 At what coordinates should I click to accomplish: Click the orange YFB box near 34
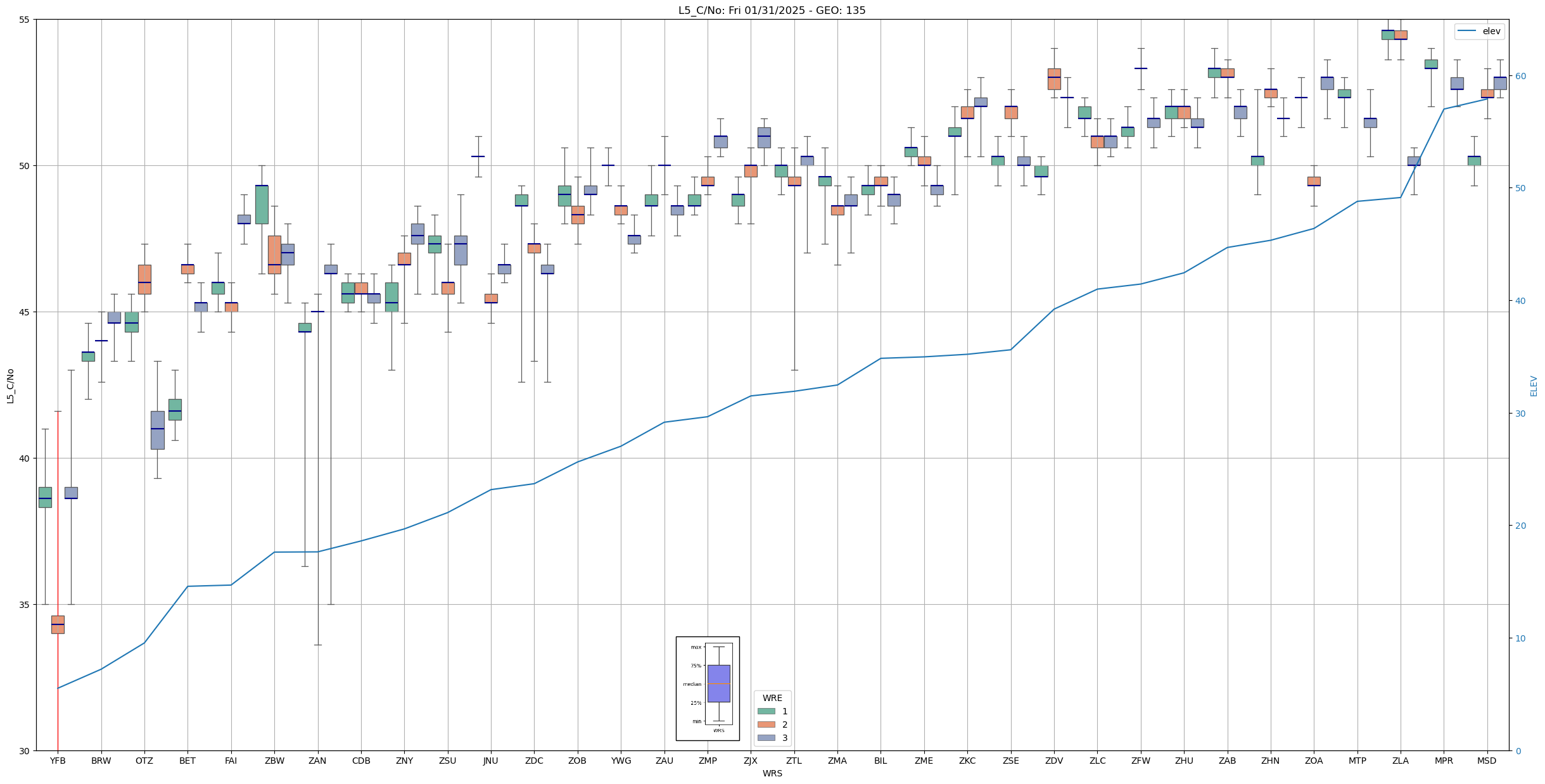(x=58, y=624)
